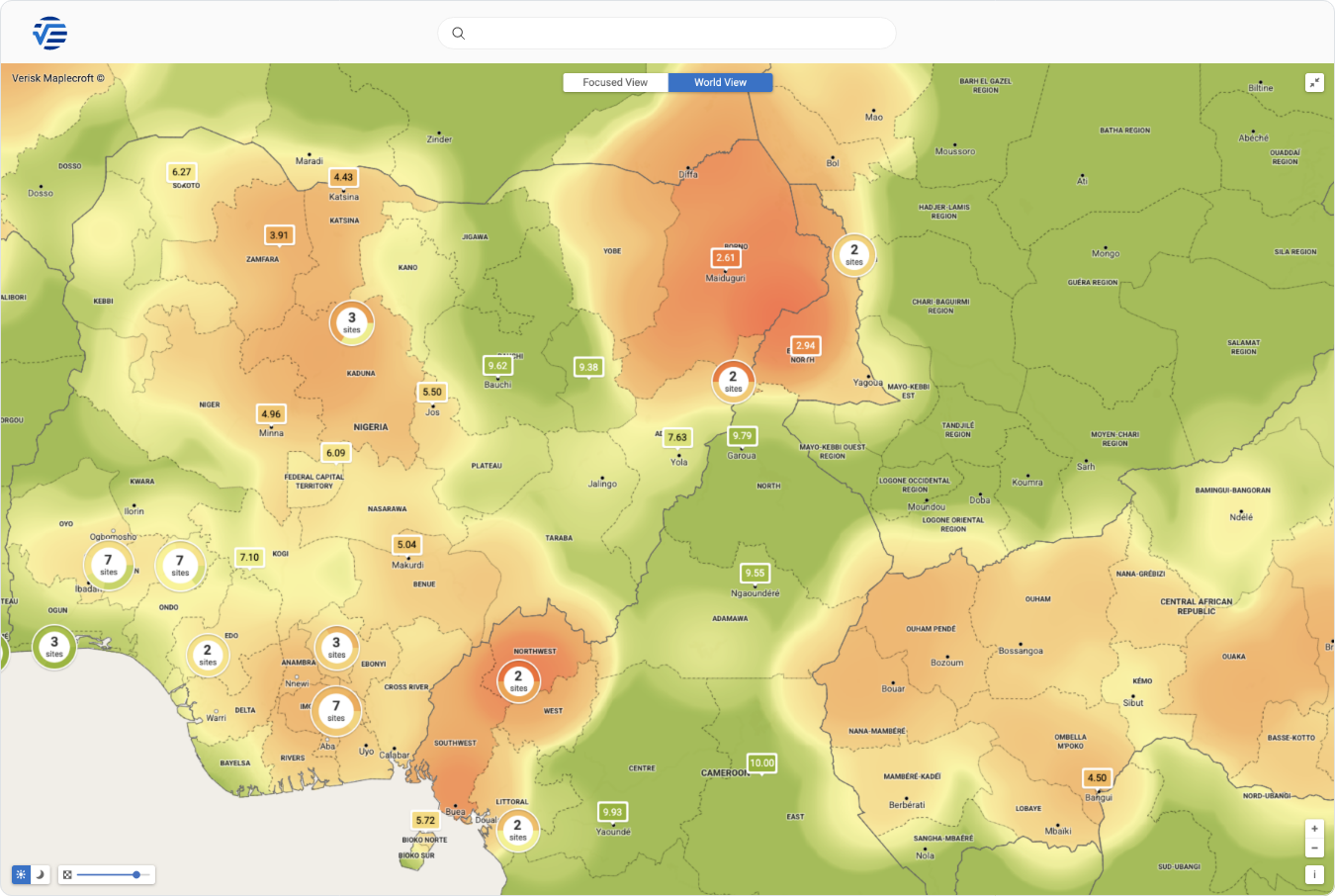Enable light mode with sun toggle

(21, 874)
